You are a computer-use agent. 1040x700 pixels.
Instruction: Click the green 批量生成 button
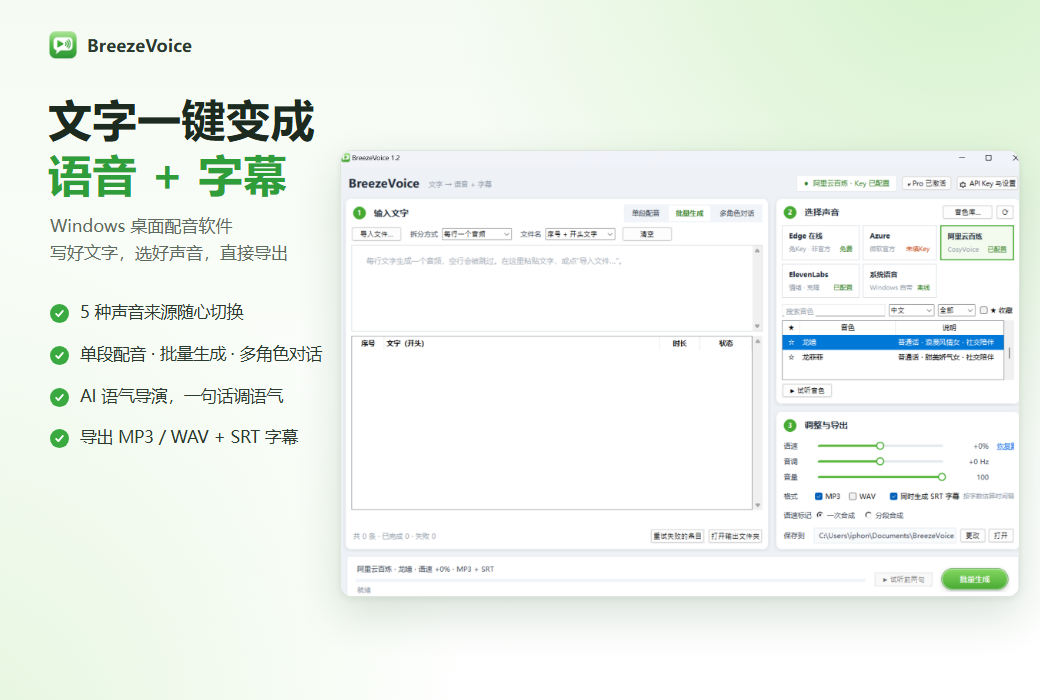tap(974, 579)
